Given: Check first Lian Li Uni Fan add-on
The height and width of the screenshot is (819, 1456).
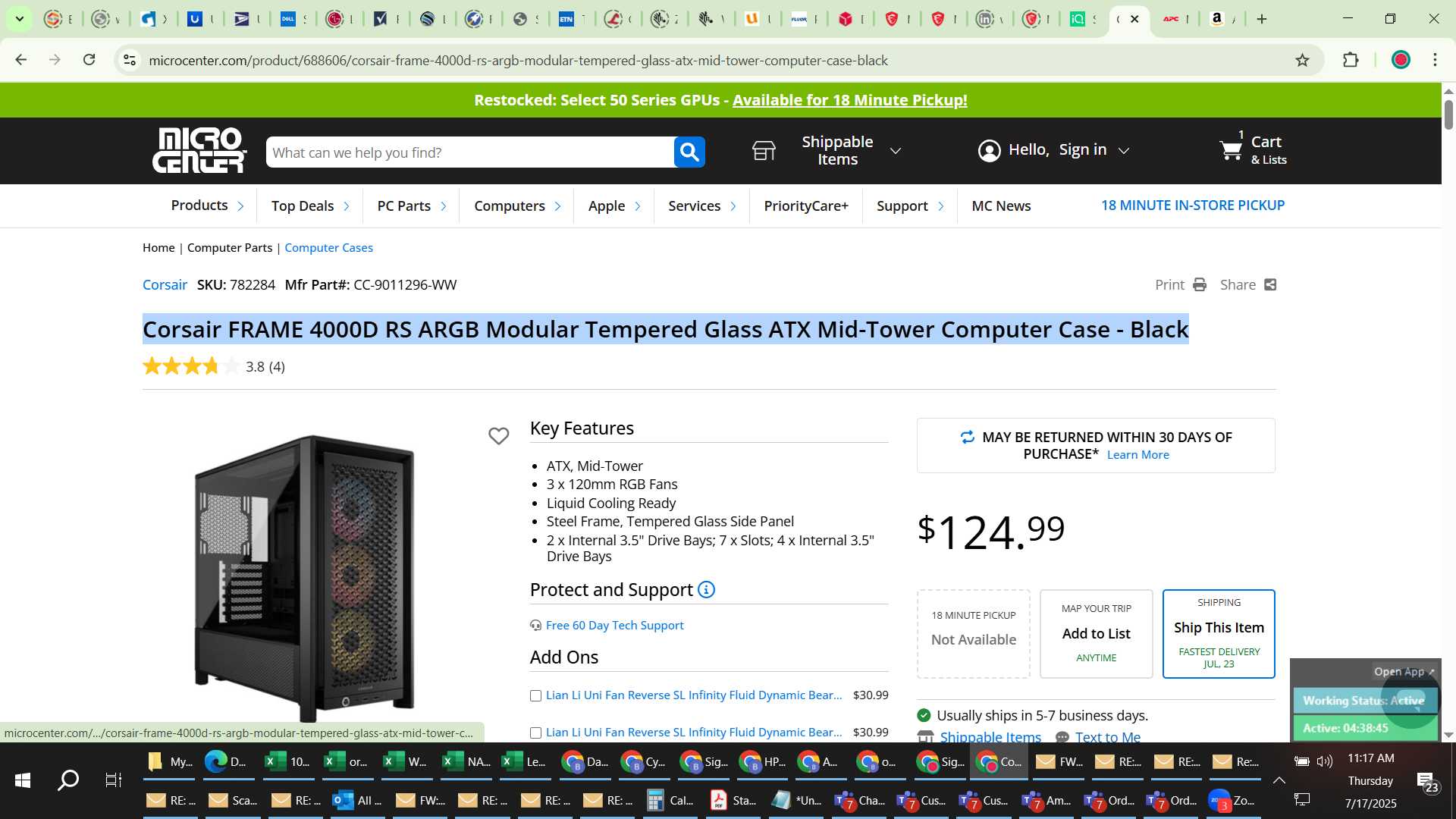Looking at the screenshot, I should click(x=535, y=695).
